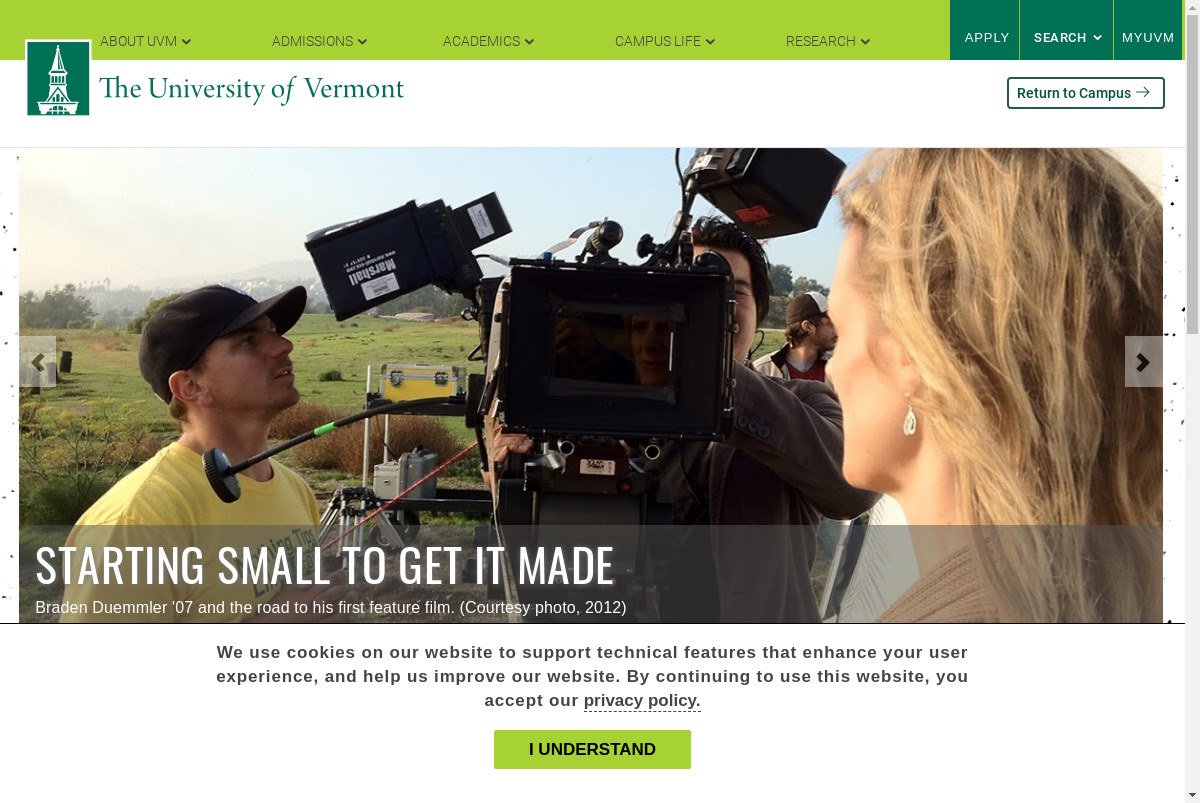The height and width of the screenshot is (803, 1200).
Task: Click The University of Vermont wordmark
Action: click(x=251, y=89)
